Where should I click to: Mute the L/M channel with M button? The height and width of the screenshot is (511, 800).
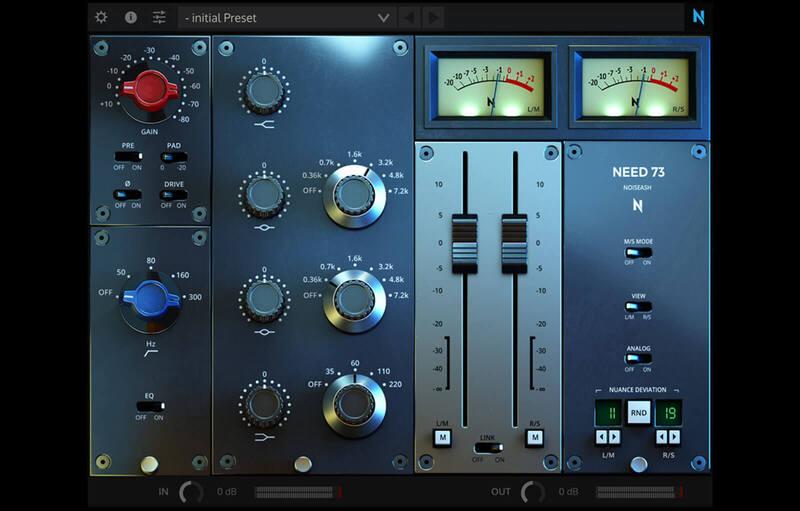pos(443,436)
